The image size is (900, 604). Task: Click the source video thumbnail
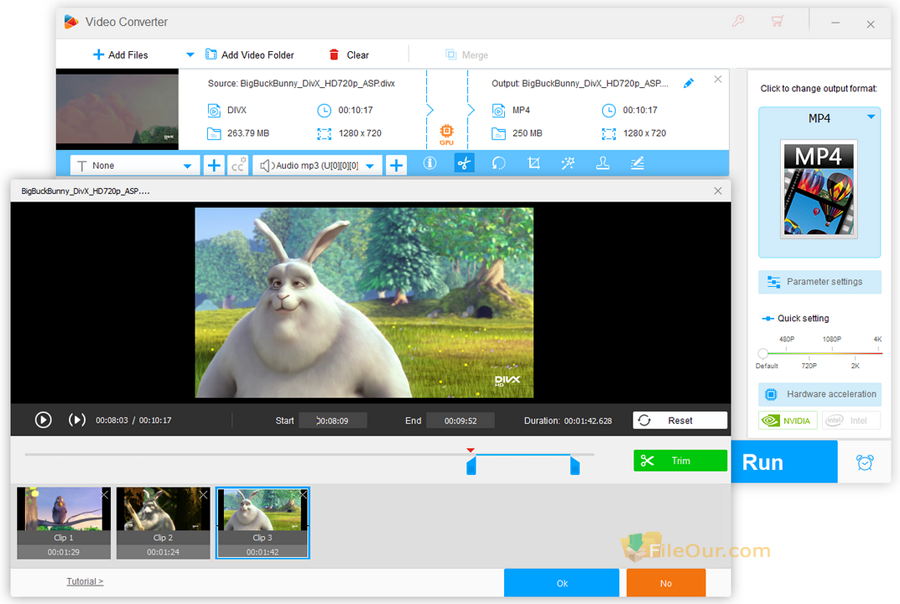tap(117, 110)
